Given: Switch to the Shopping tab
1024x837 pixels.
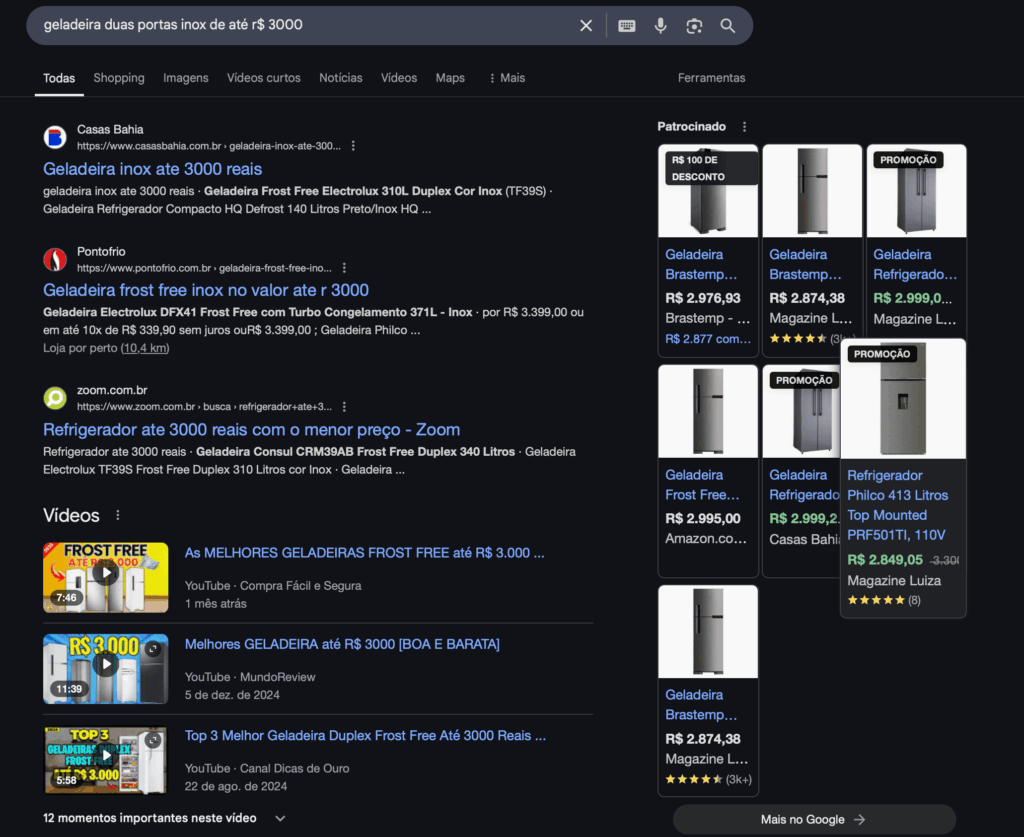Looking at the screenshot, I should (119, 78).
